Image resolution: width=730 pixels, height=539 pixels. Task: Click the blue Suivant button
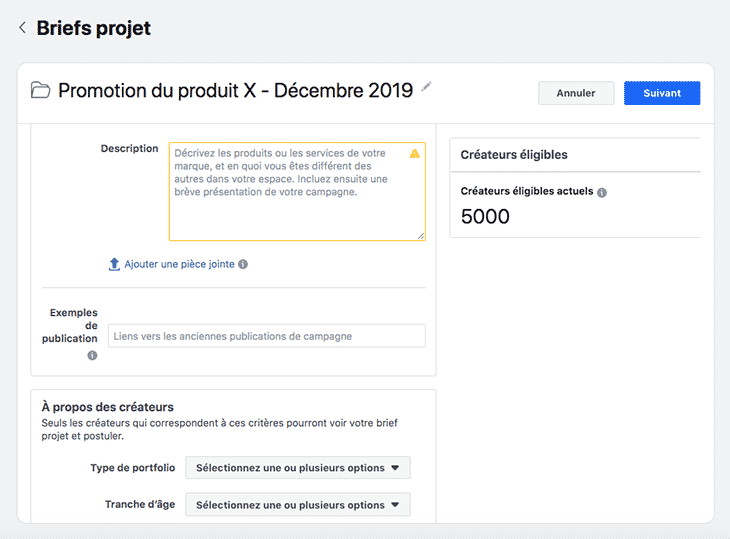(x=661, y=93)
